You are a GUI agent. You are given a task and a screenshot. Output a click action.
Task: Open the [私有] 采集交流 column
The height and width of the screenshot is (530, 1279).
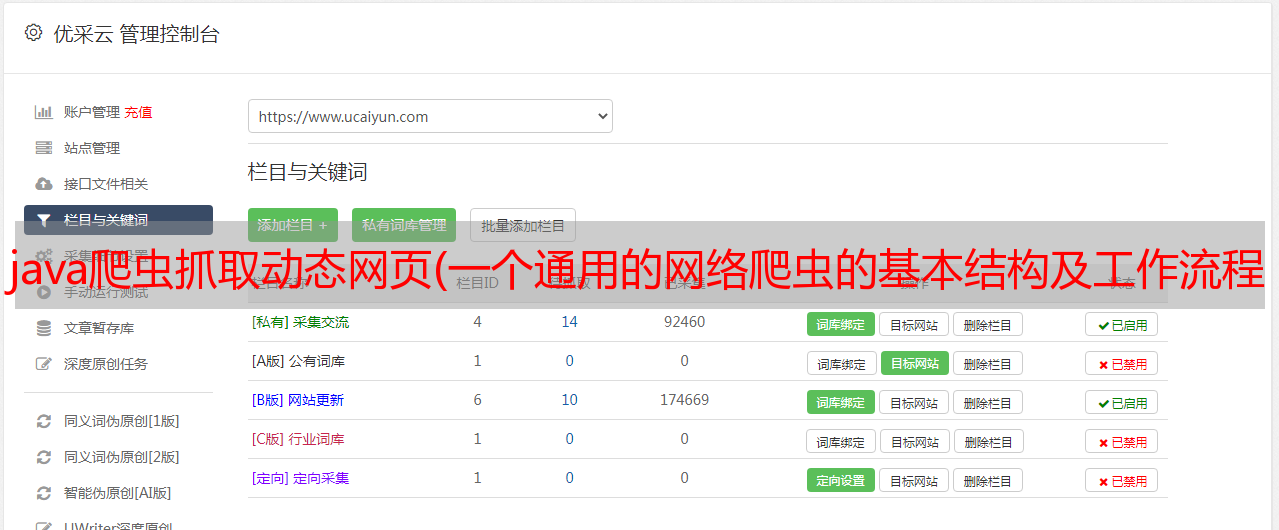[301, 322]
